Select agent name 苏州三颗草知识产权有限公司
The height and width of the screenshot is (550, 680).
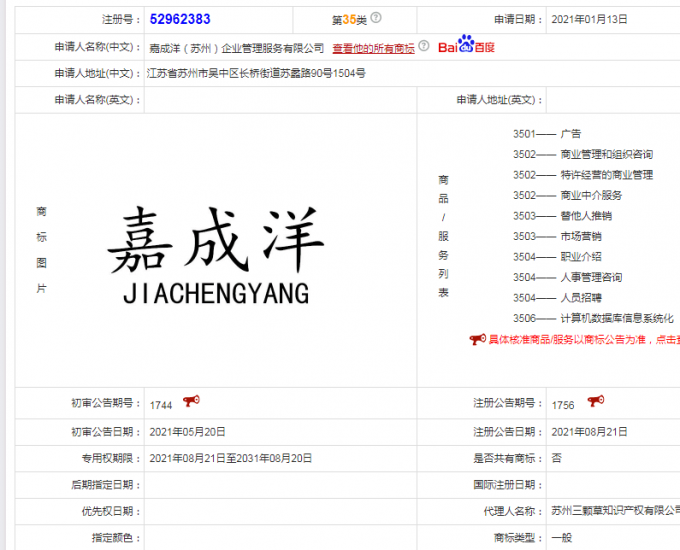click(x=615, y=511)
